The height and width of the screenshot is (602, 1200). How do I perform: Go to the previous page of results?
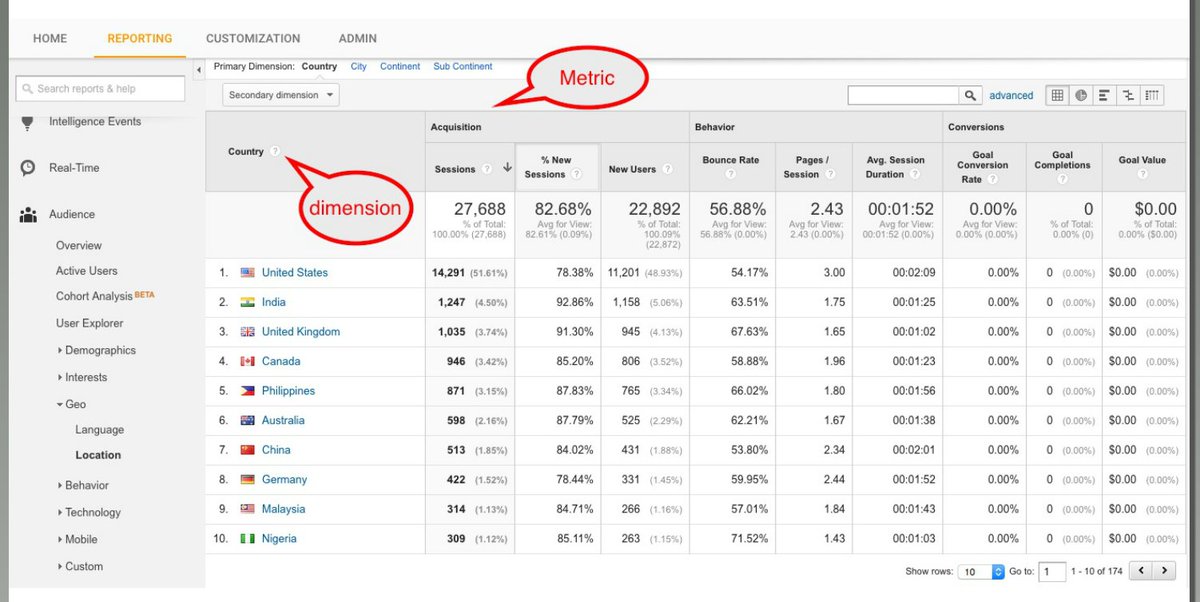1141,571
